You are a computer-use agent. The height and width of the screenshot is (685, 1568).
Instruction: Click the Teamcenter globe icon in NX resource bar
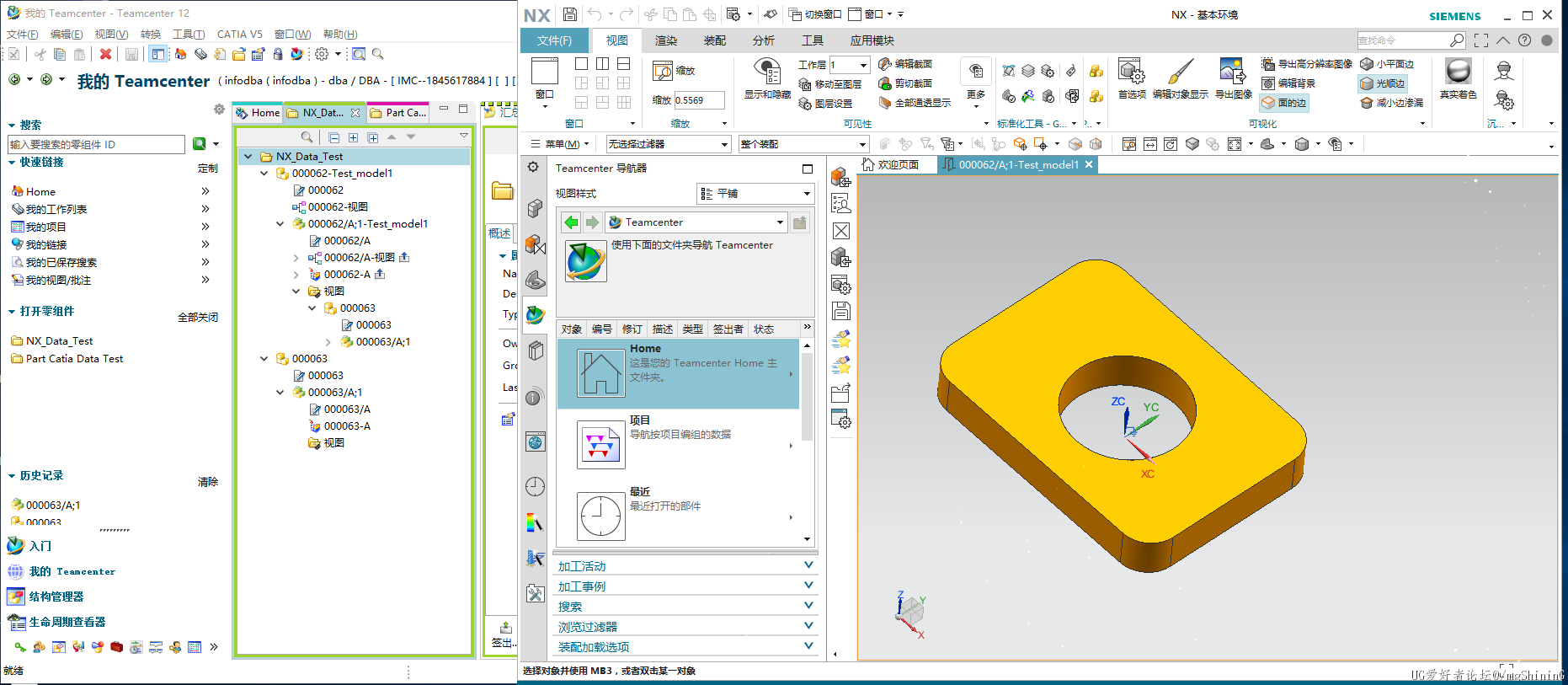[535, 315]
